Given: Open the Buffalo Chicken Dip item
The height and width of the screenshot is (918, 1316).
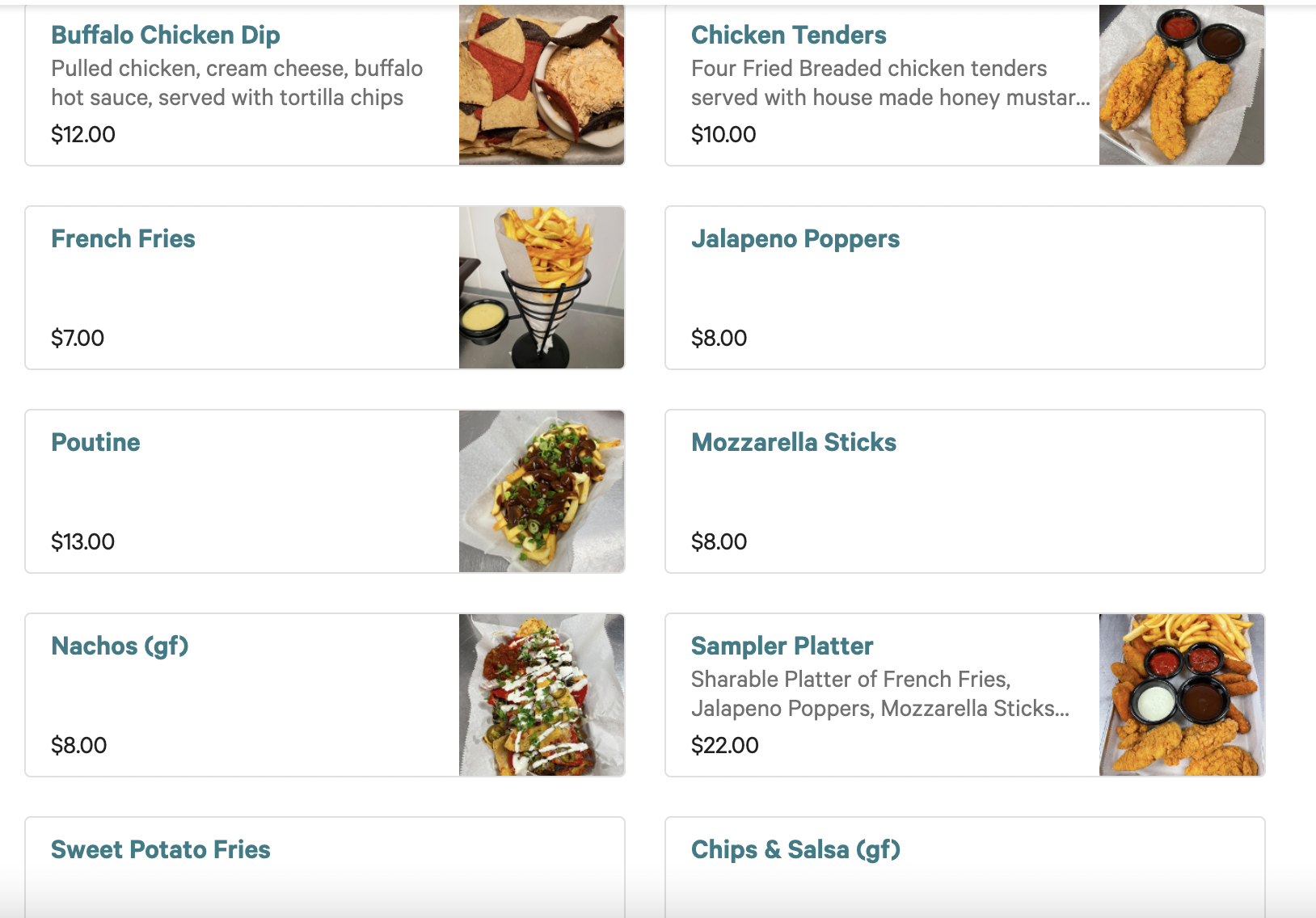Looking at the screenshot, I should 166,36.
